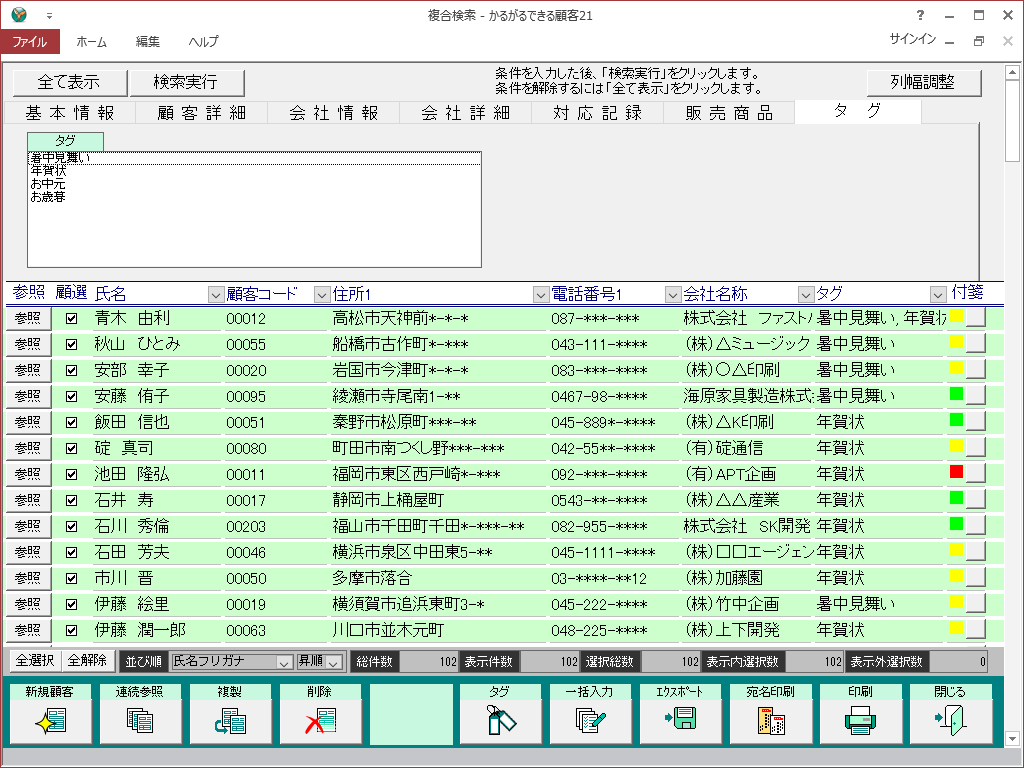1024x768 pixels.
Task: Open the 宛名印刷 address printing icon
Action: click(x=771, y=720)
